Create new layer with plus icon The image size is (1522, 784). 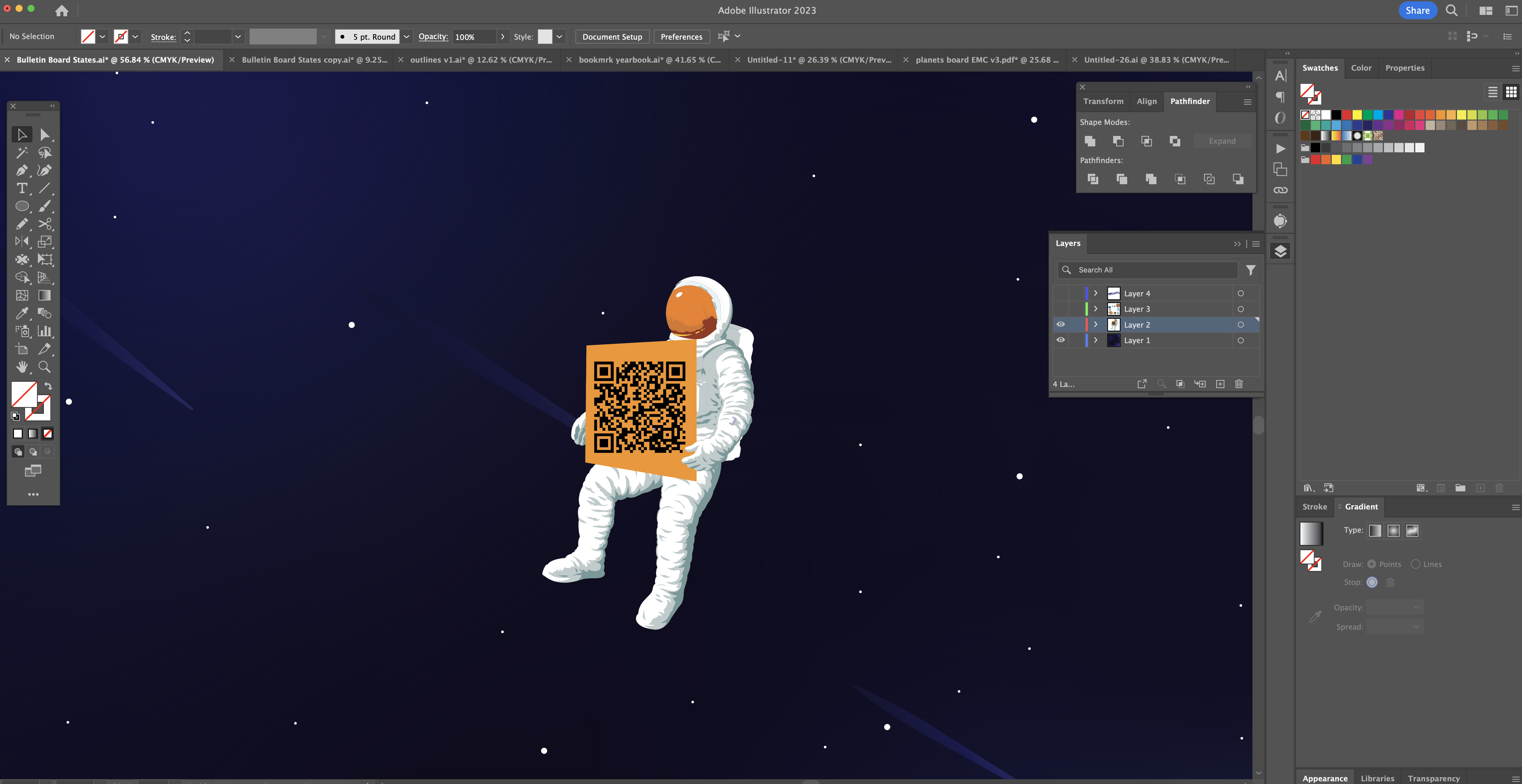point(1220,384)
